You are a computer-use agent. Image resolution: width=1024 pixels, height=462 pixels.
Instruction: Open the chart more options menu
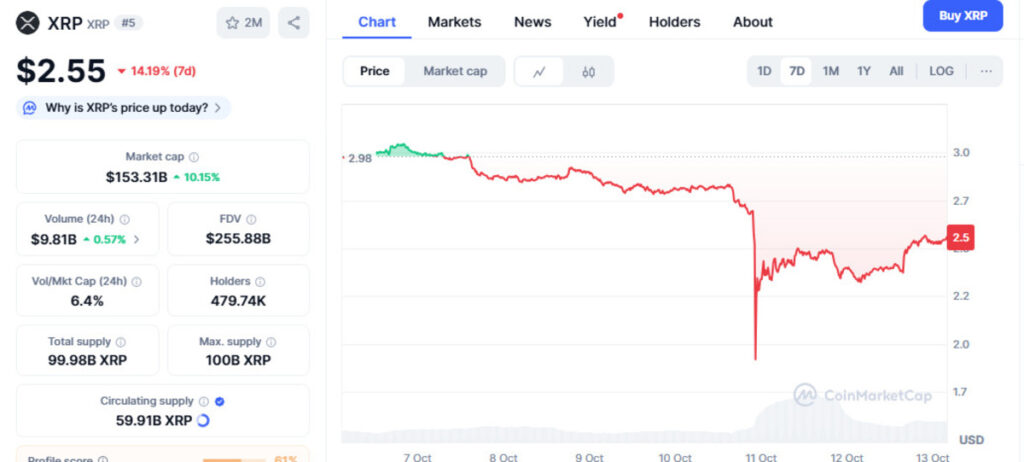coord(986,71)
